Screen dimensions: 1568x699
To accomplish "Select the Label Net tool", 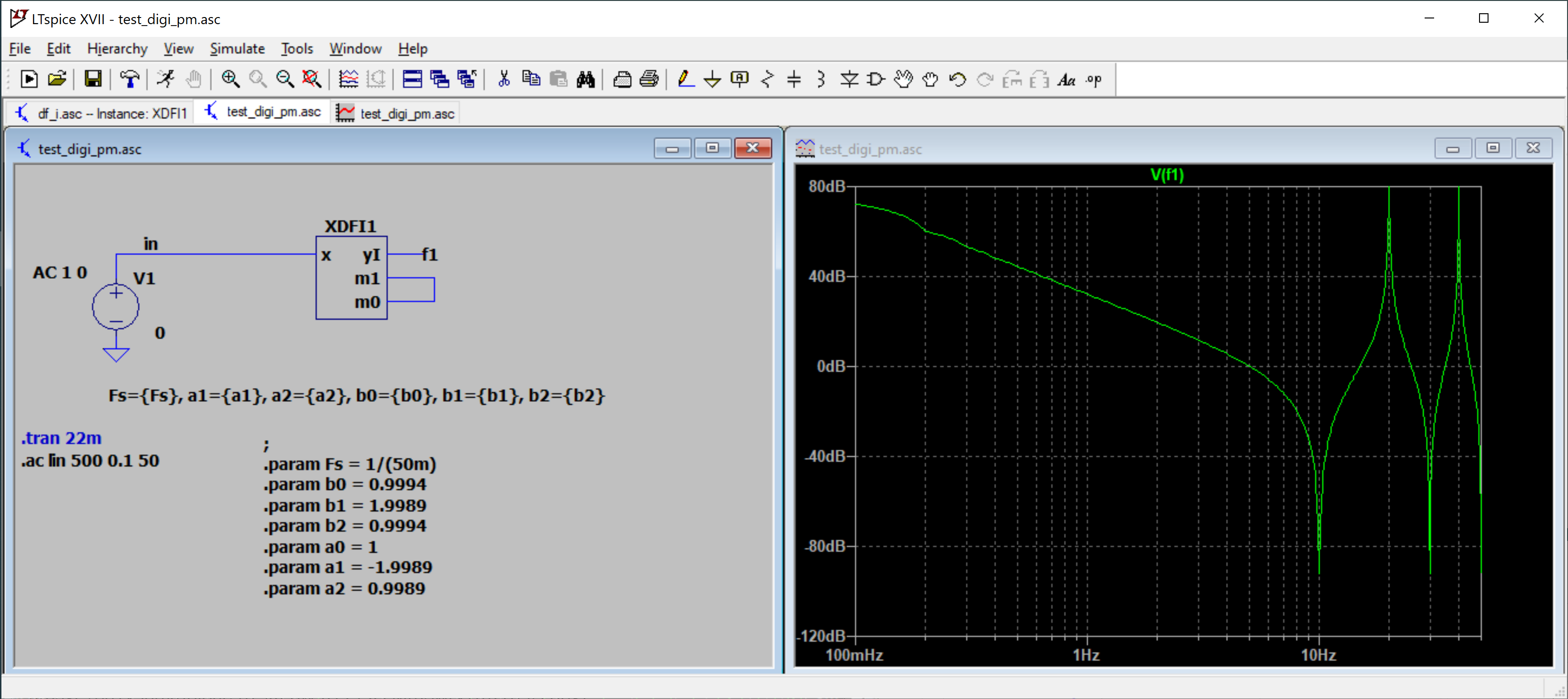I will (x=740, y=79).
